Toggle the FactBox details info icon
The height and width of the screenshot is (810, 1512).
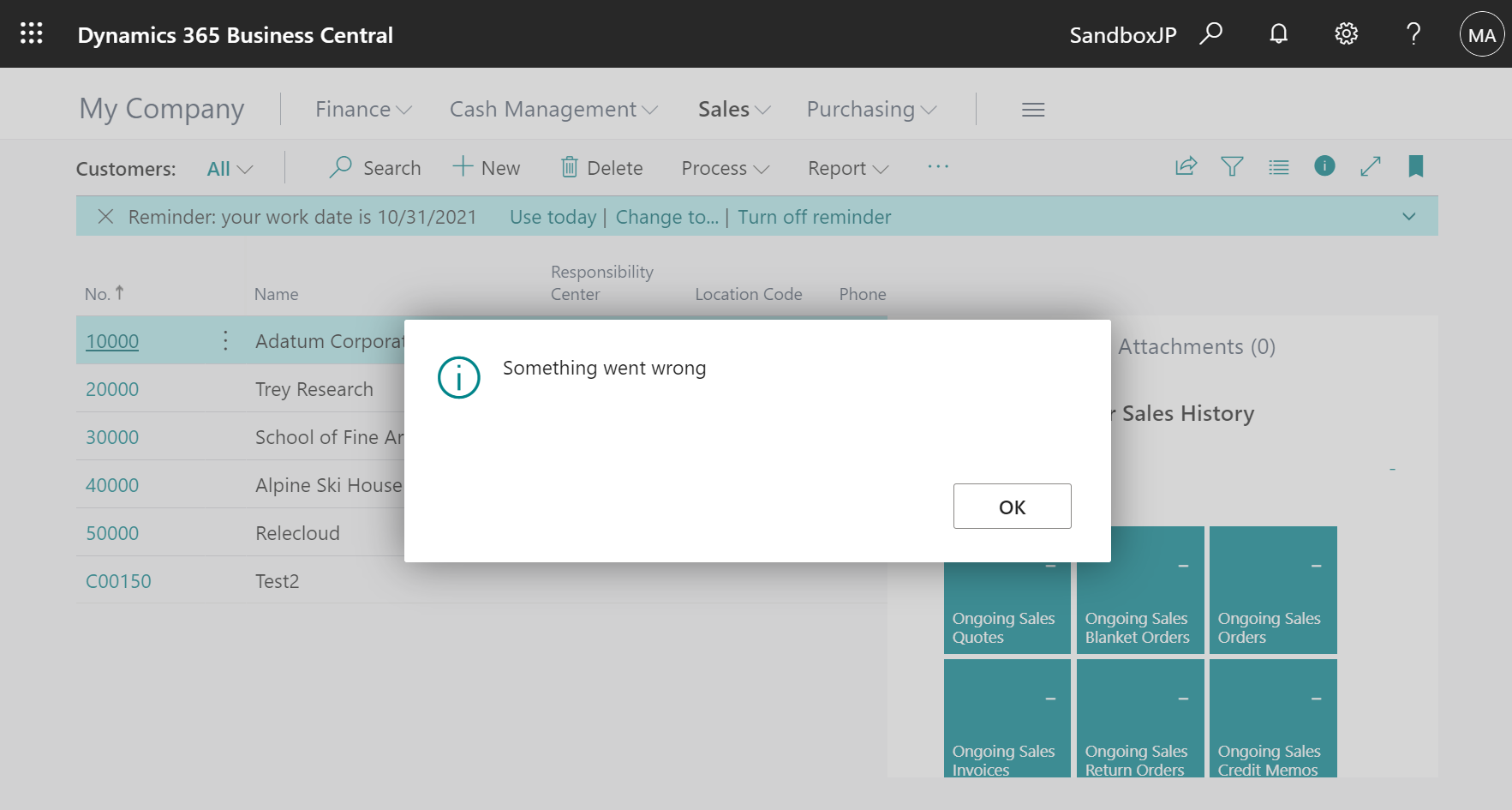tap(1324, 166)
